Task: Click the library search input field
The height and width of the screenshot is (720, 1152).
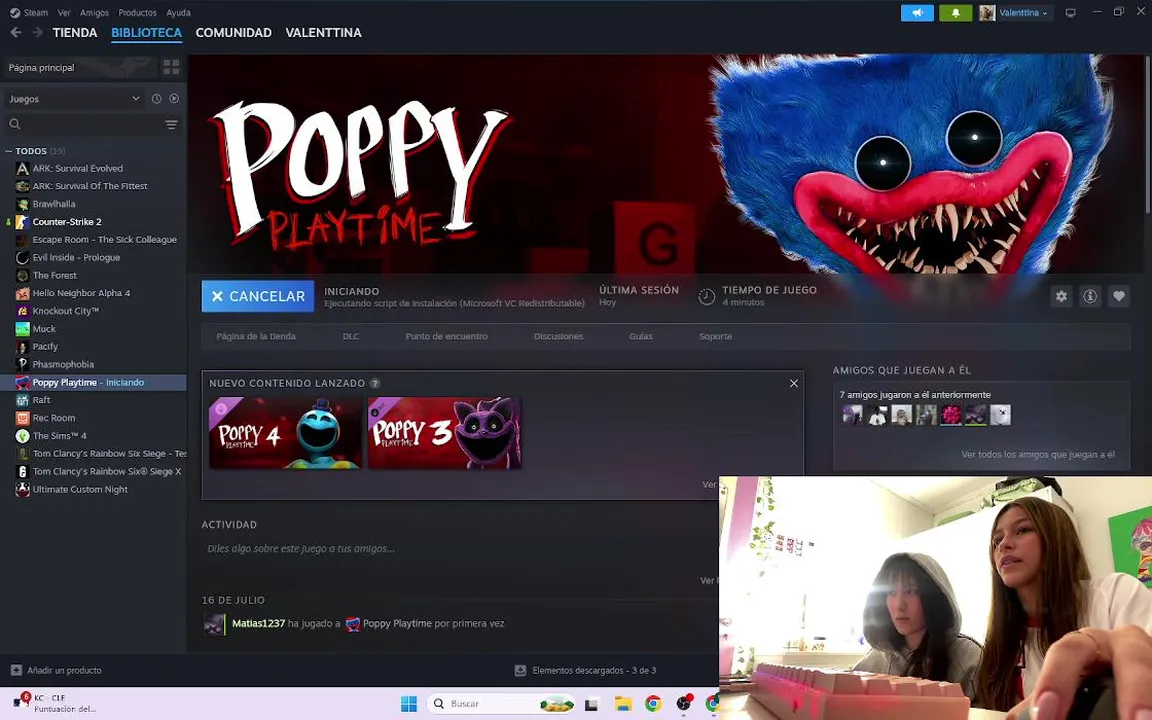Action: [x=92, y=124]
